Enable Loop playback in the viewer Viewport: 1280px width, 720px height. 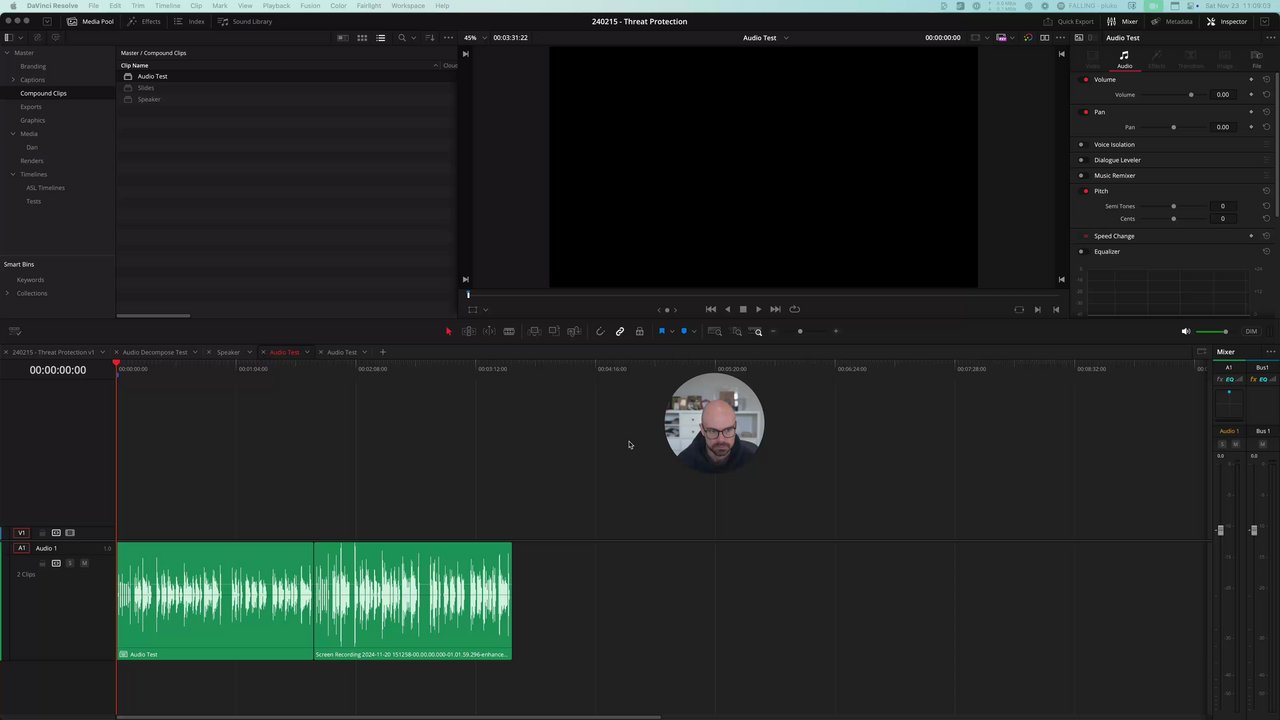tap(795, 309)
